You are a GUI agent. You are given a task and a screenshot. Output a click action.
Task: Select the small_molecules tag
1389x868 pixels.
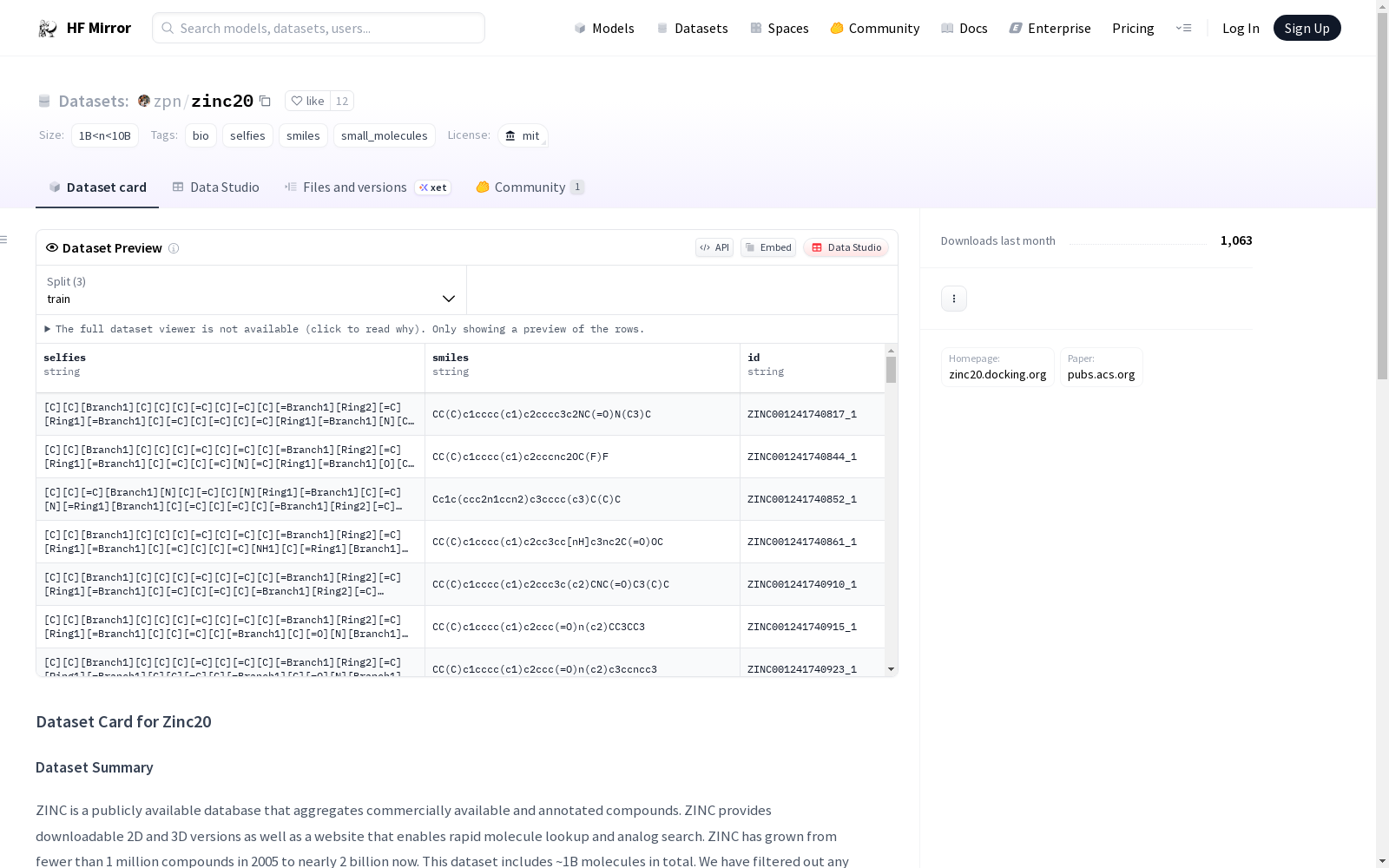click(x=384, y=135)
